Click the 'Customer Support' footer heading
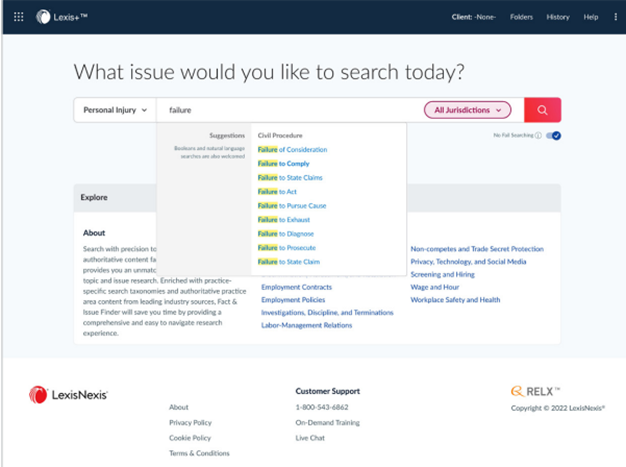626x467 pixels. tap(327, 391)
